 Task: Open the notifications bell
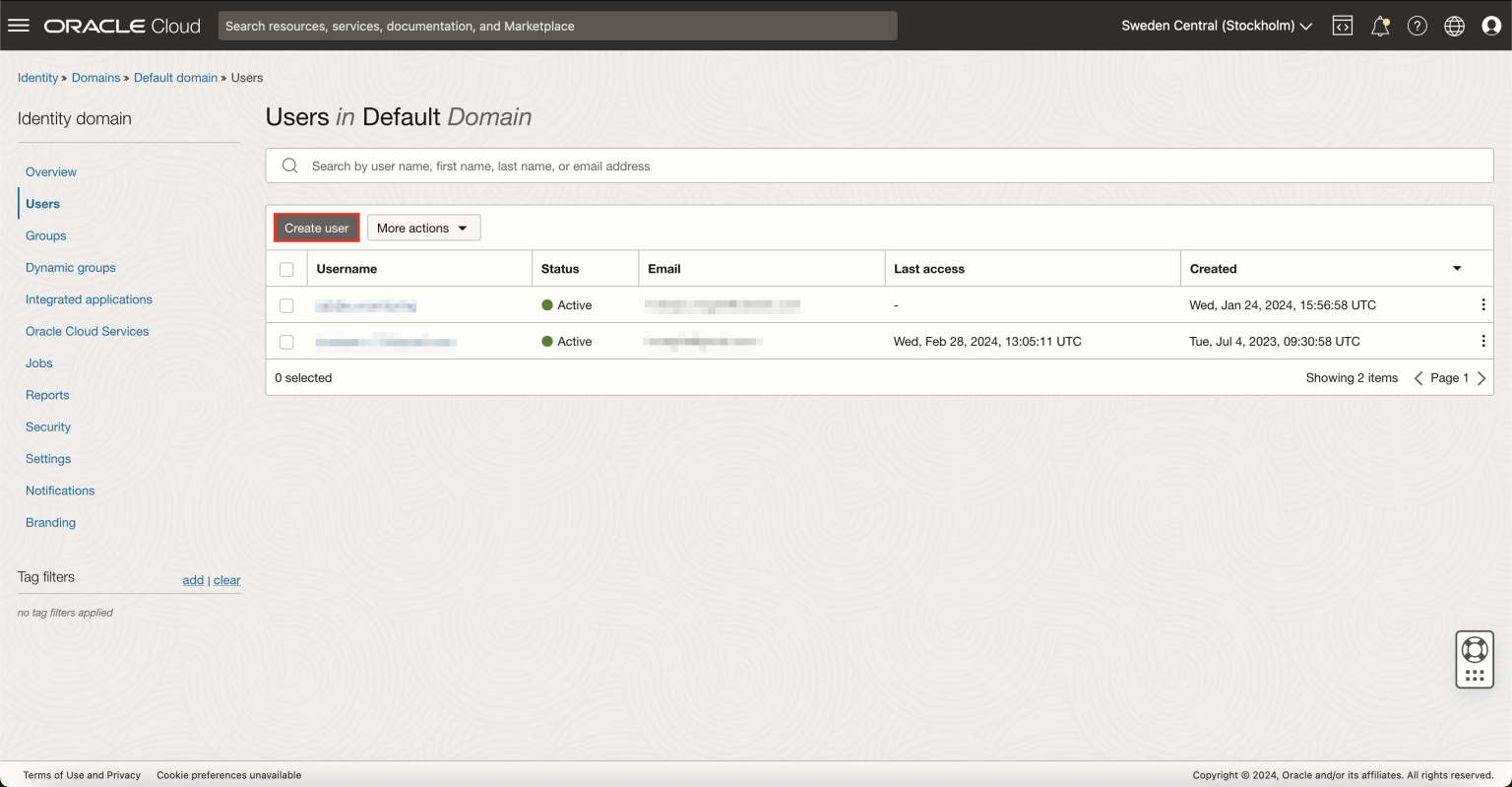(x=1379, y=26)
